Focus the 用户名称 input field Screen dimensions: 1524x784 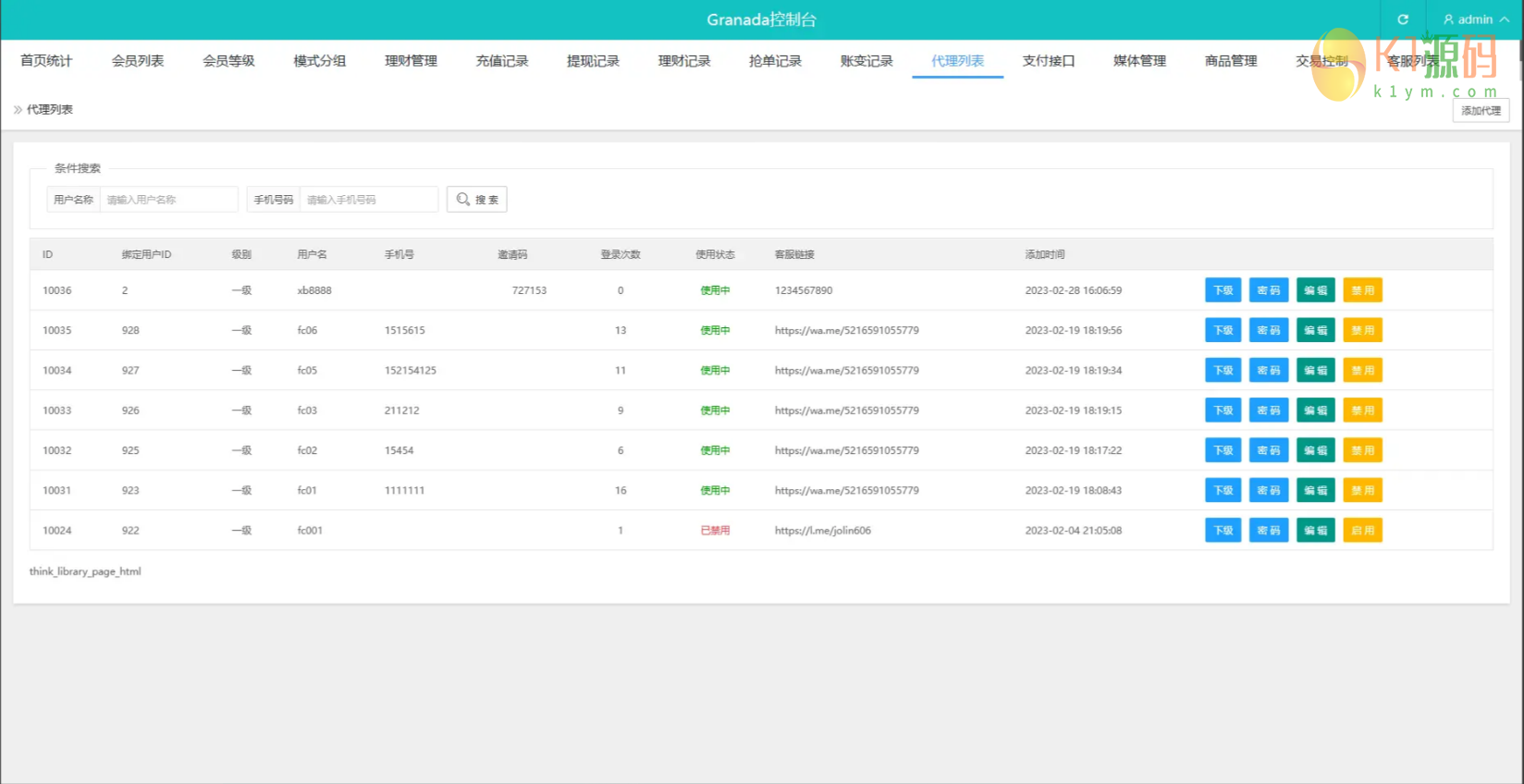point(168,200)
